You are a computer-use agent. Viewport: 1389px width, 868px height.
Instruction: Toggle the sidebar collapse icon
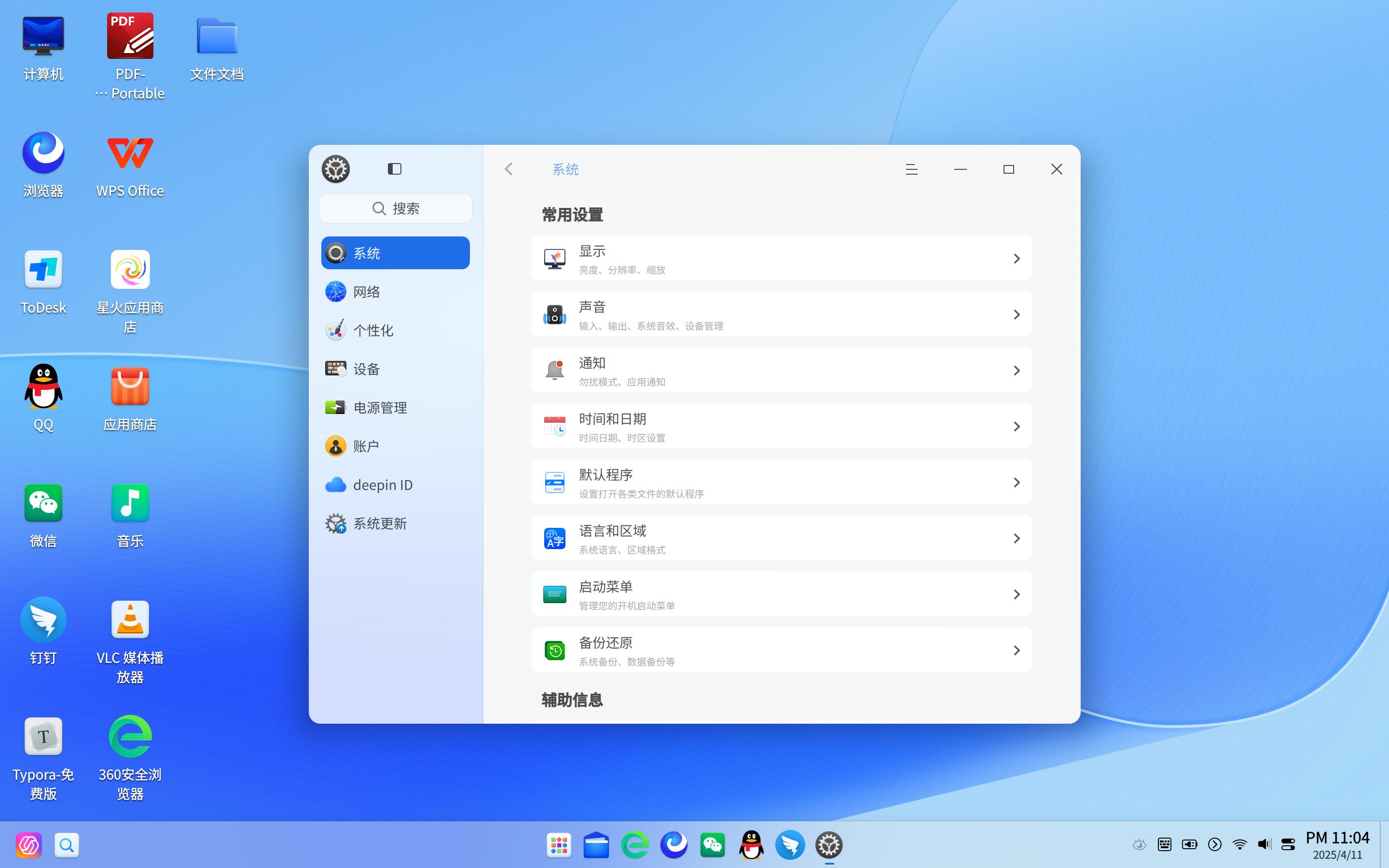394,169
